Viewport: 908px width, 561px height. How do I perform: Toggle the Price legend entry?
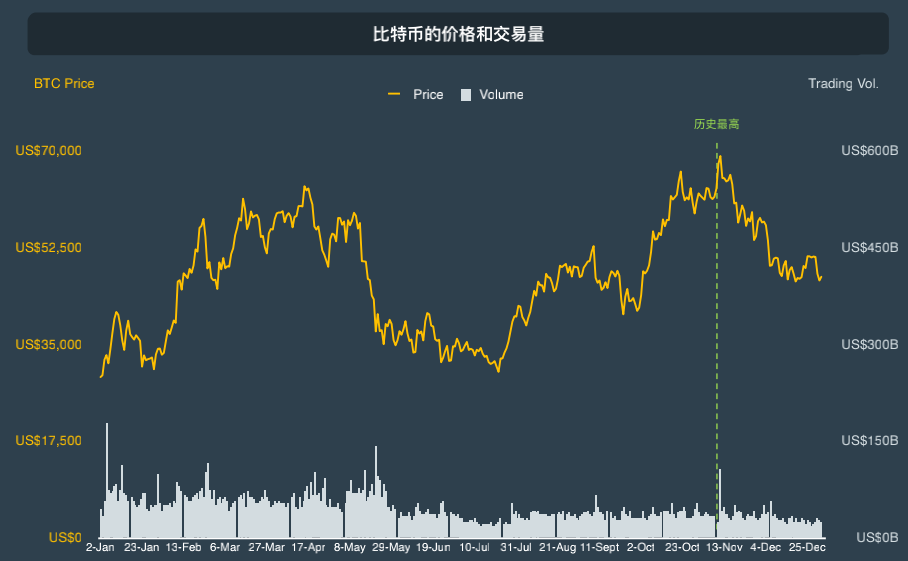tap(416, 94)
